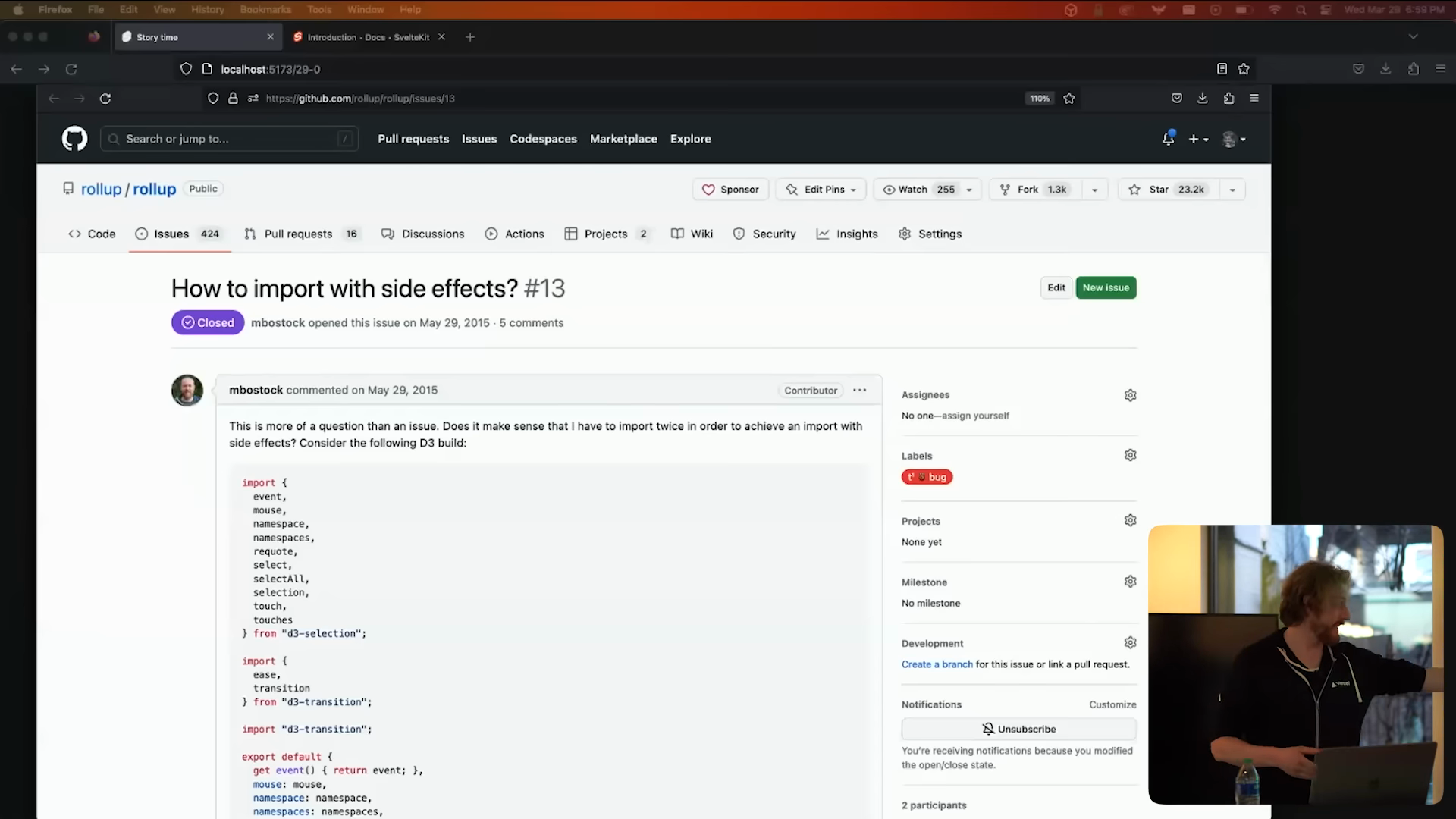Click the Labels gear icon
The height and width of the screenshot is (819, 1456).
(x=1130, y=455)
